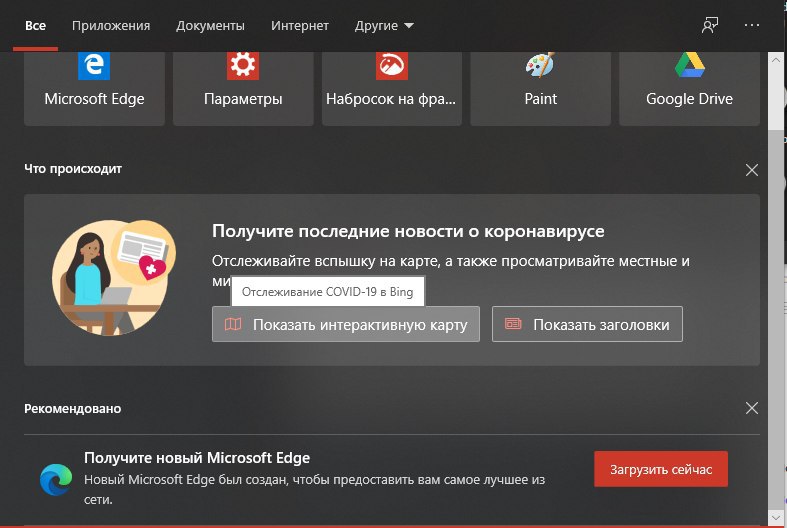Click the Что происходит section title
The image size is (787, 528).
[73, 169]
